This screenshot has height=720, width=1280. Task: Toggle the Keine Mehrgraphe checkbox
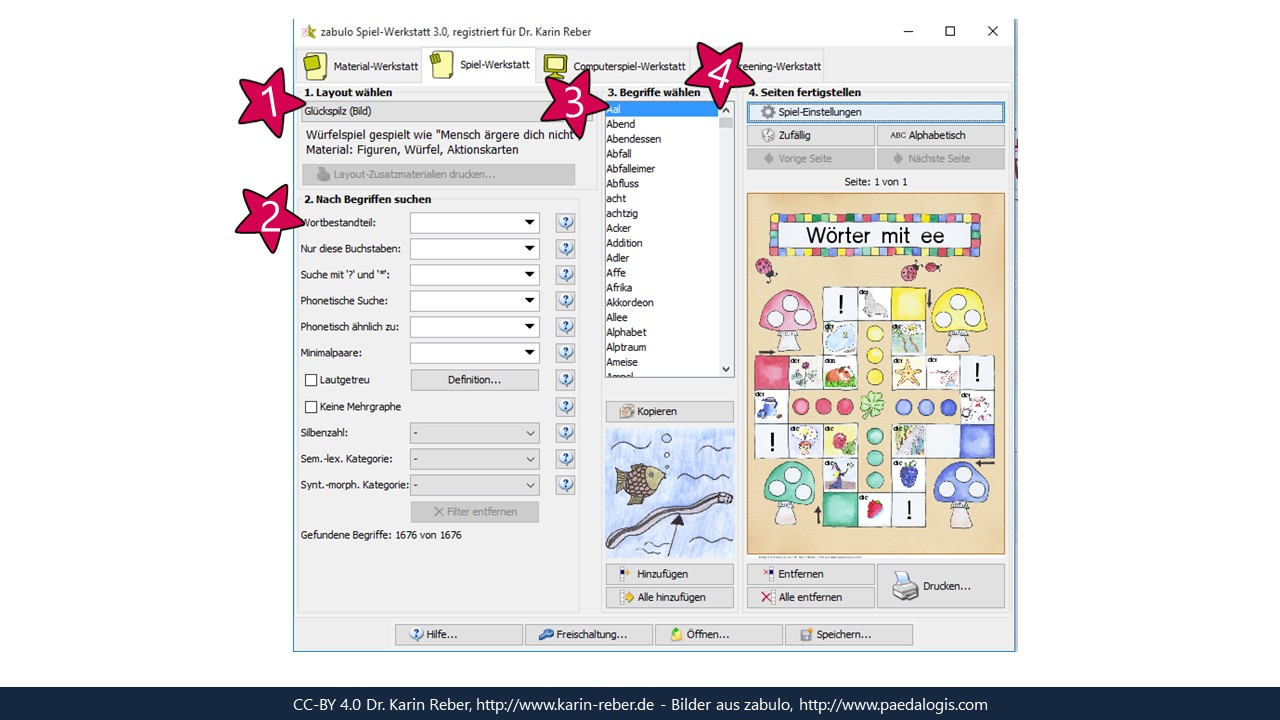pos(311,407)
